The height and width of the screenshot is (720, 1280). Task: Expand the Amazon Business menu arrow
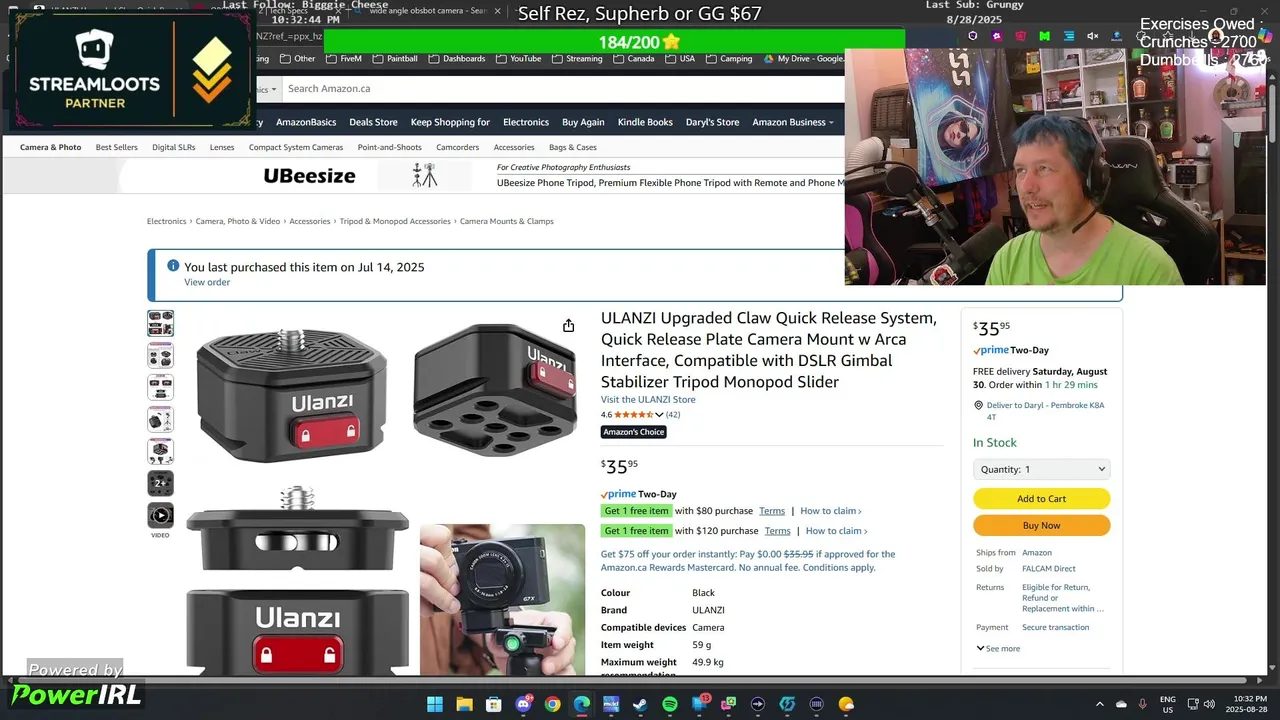tap(831, 122)
